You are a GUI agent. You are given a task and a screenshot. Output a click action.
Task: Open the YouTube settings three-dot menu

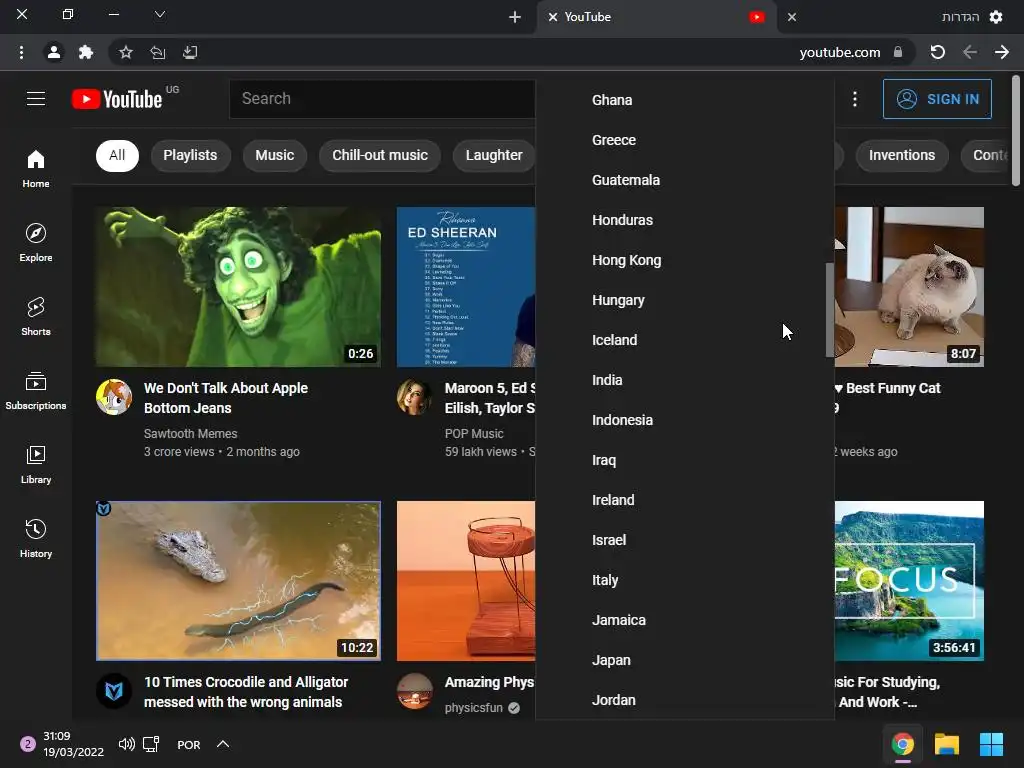coord(855,99)
